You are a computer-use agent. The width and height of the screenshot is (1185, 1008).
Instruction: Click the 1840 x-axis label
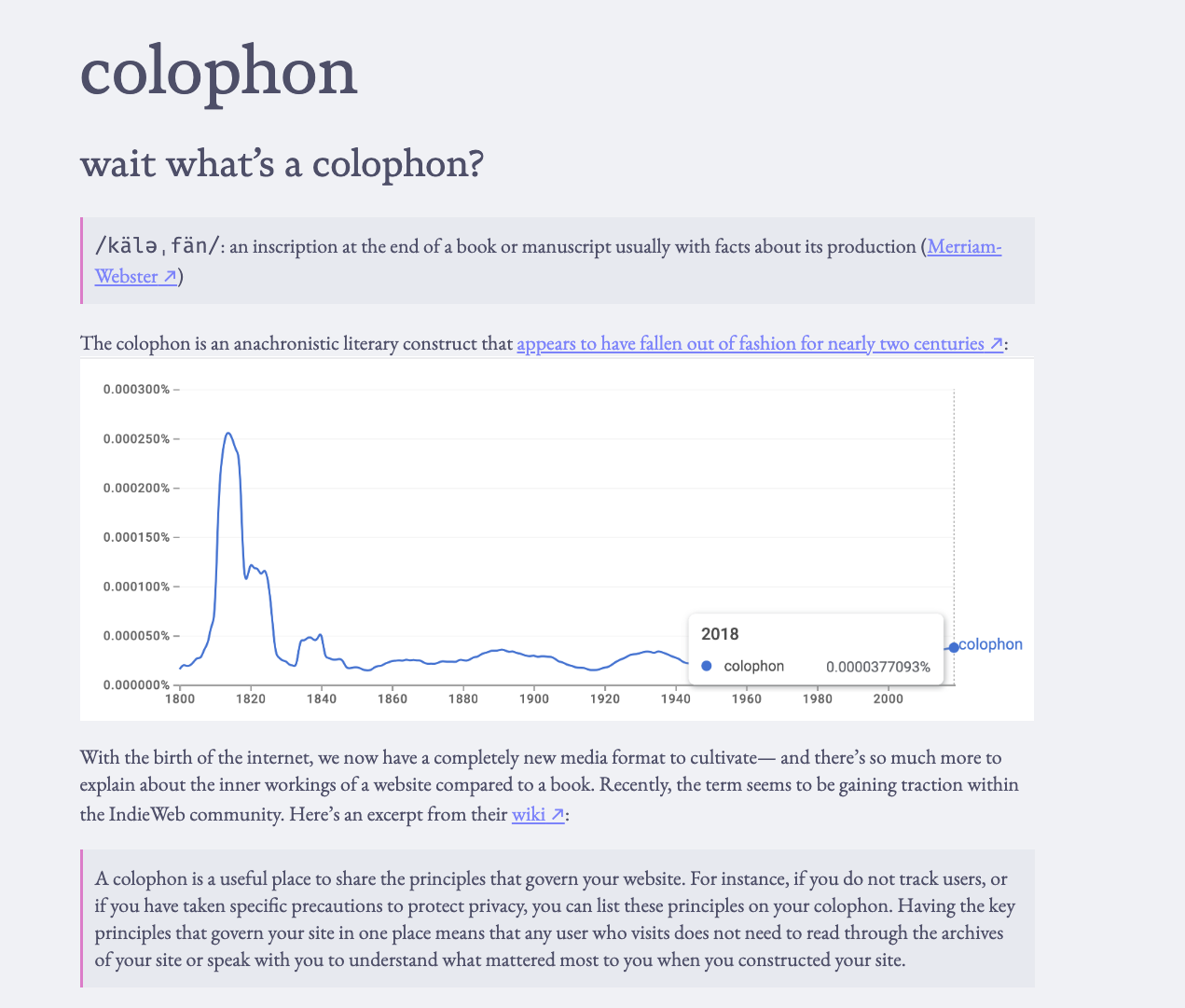click(x=321, y=698)
